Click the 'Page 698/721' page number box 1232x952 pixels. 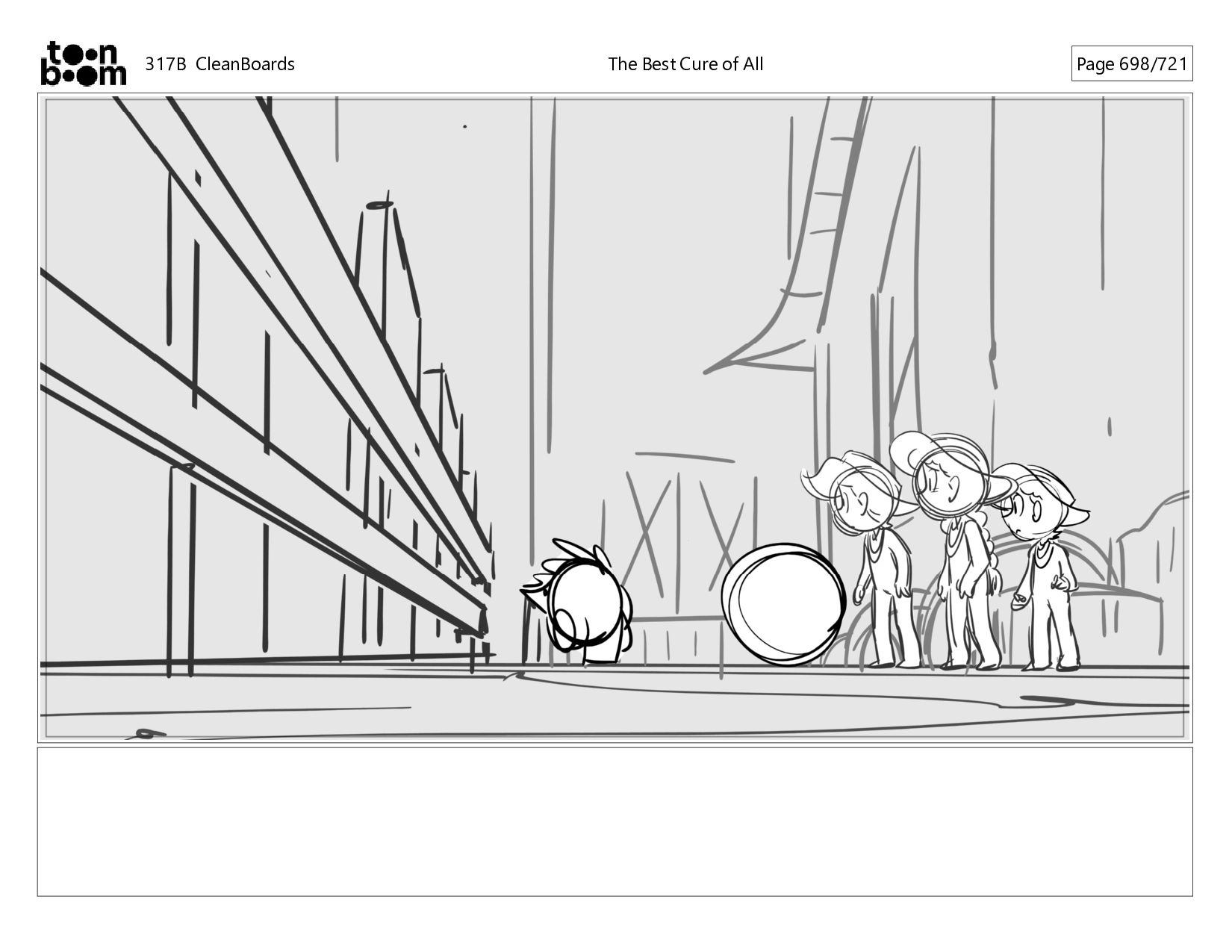point(1131,64)
